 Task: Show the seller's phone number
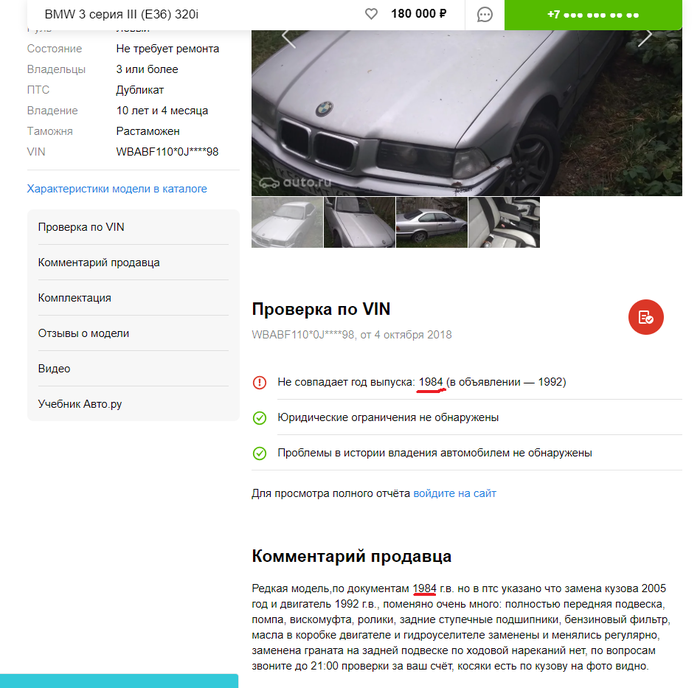(593, 15)
